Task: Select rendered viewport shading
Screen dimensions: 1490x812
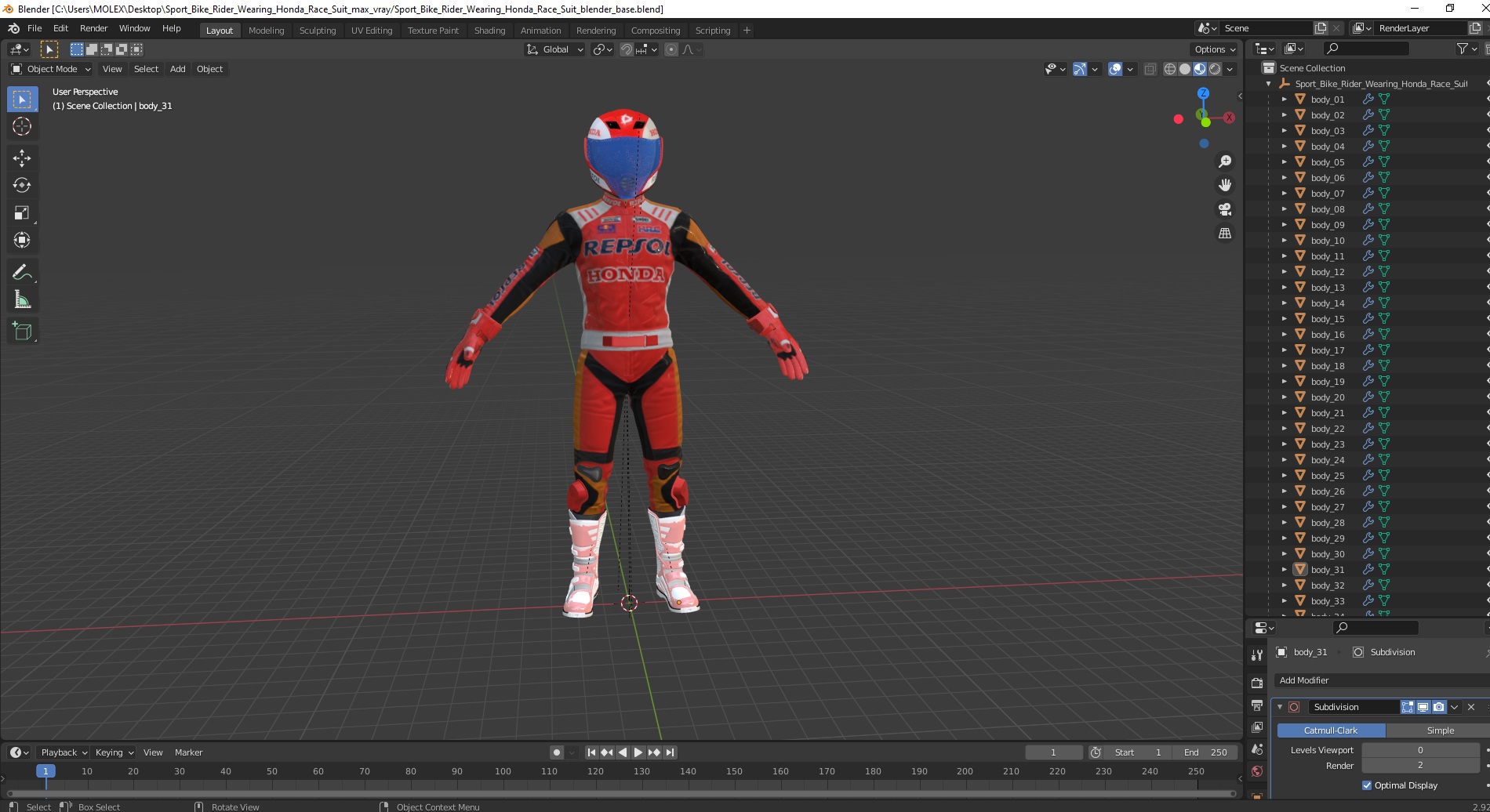Action: [x=1215, y=69]
